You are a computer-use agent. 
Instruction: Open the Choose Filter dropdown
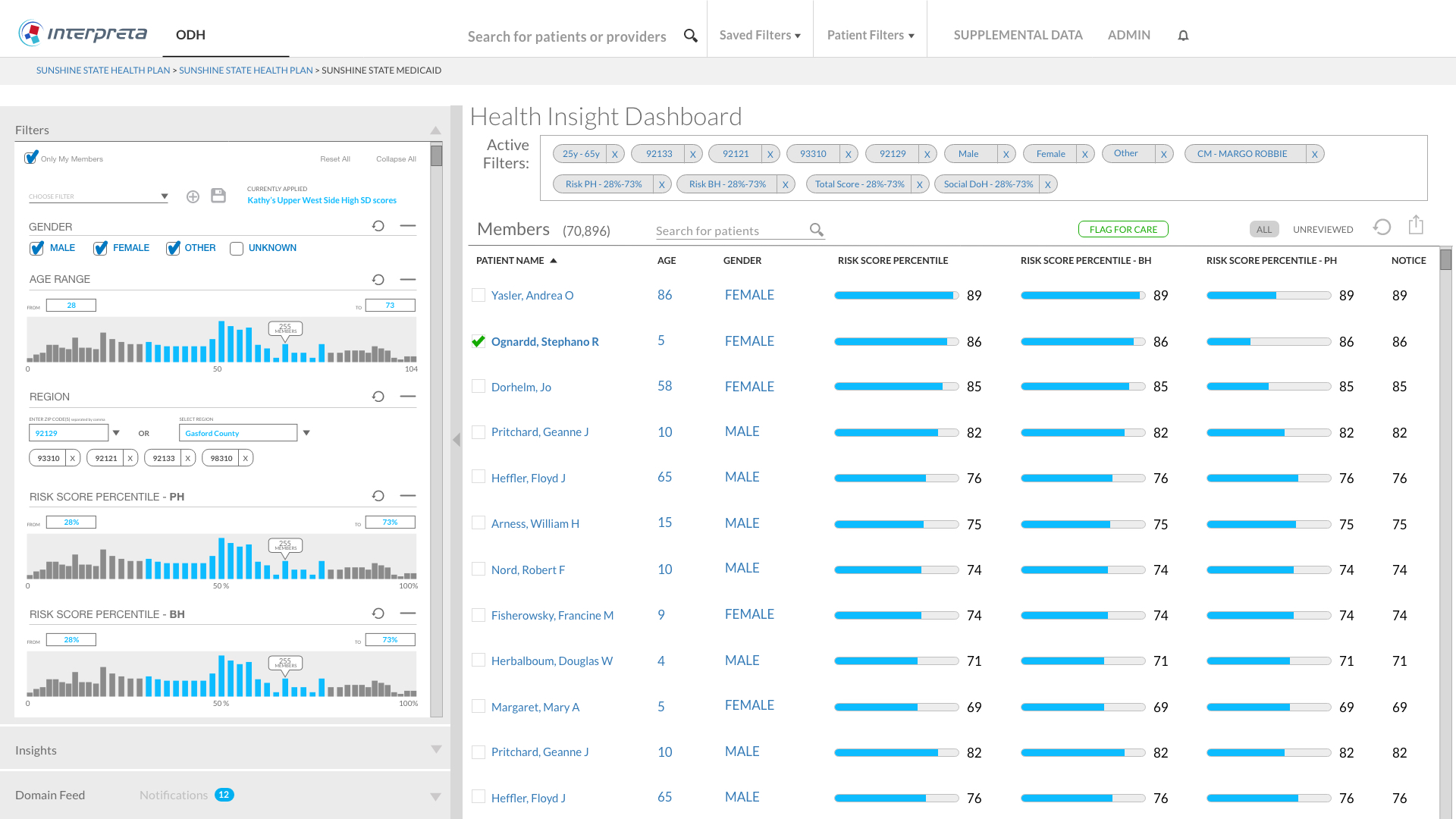coord(99,196)
